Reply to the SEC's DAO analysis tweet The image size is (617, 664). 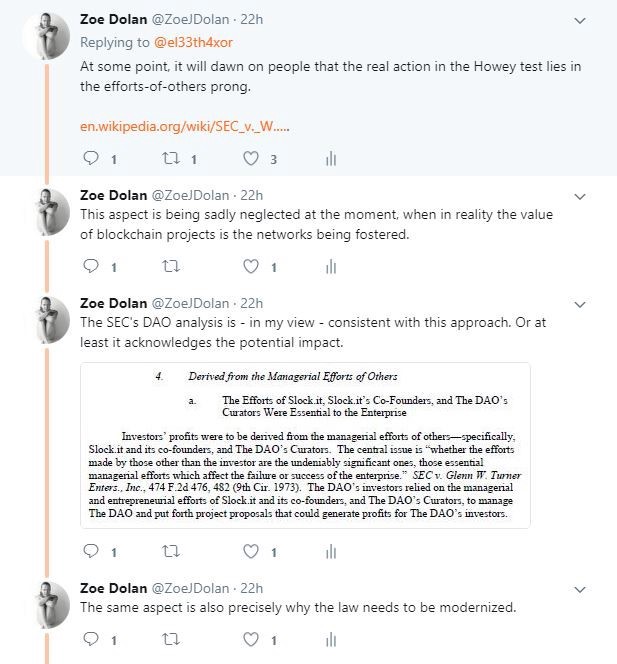(90, 550)
